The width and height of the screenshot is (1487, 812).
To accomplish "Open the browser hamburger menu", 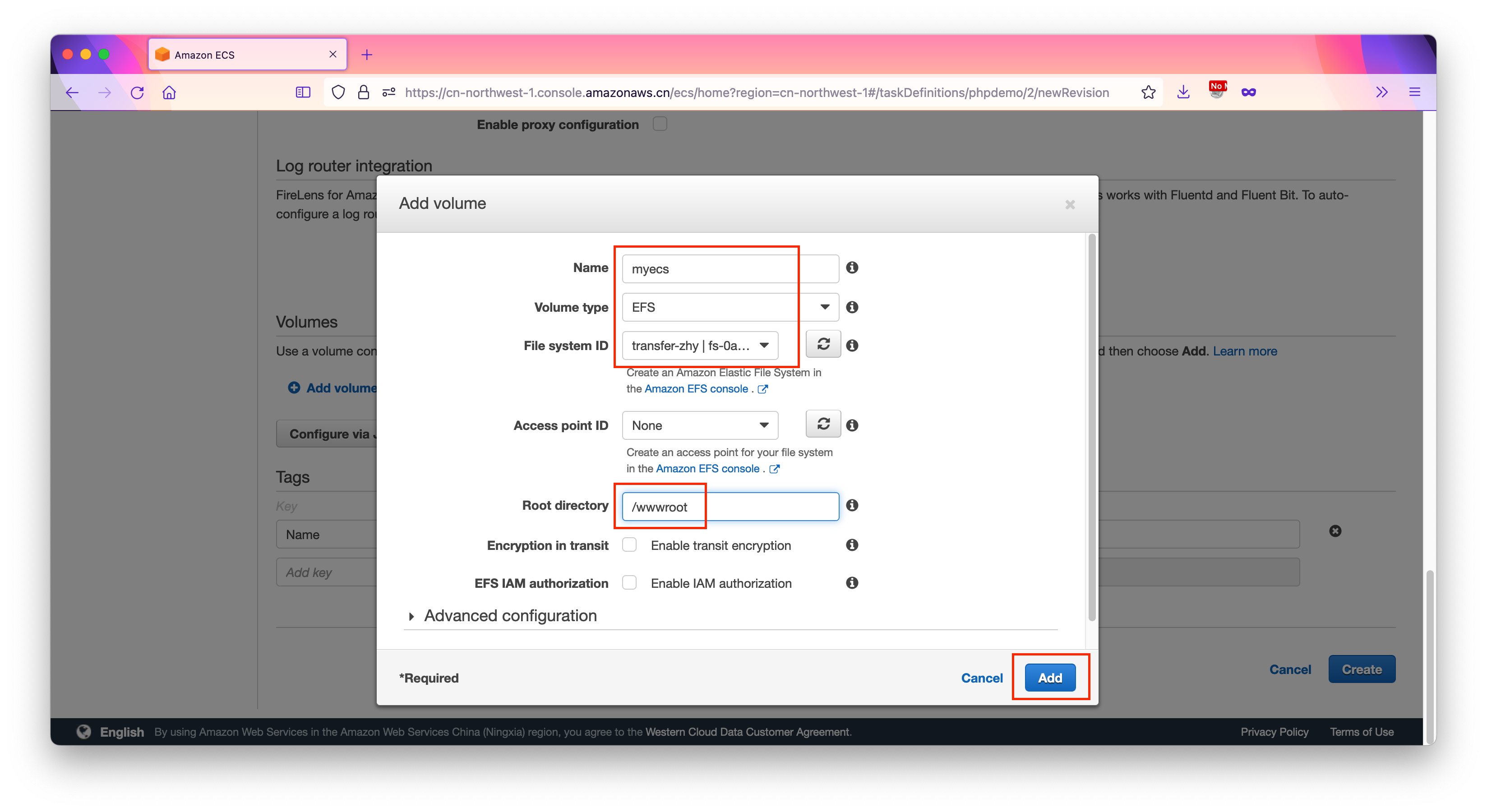I will point(1415,92).
